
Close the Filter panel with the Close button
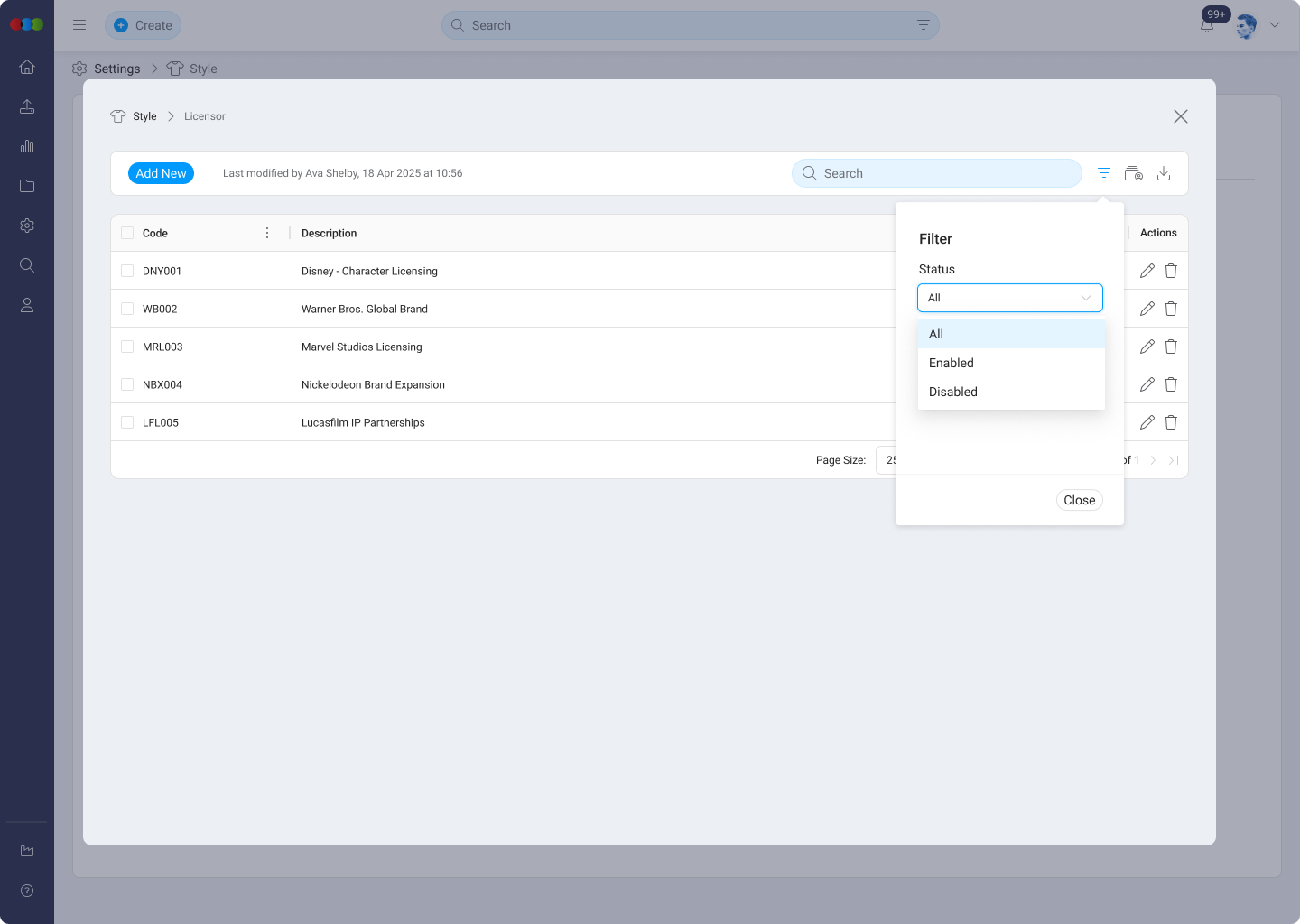point(1079,499)
